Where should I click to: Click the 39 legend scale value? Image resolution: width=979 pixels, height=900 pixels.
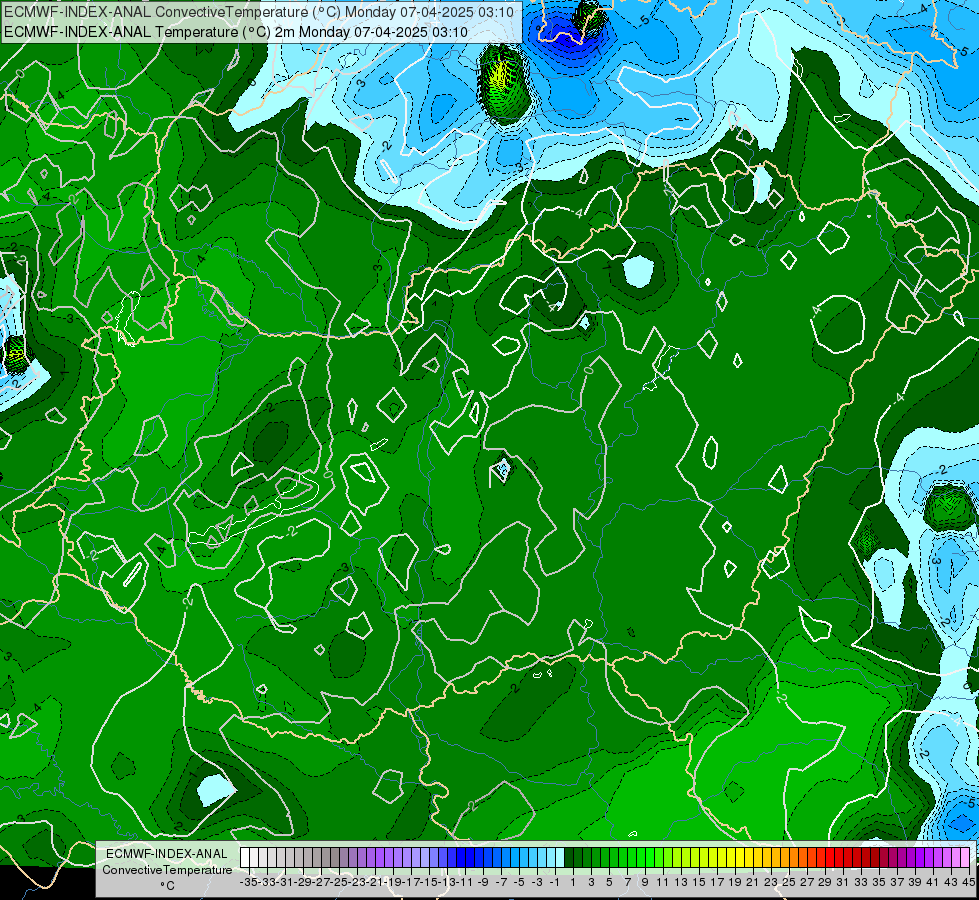click(915, 882)
